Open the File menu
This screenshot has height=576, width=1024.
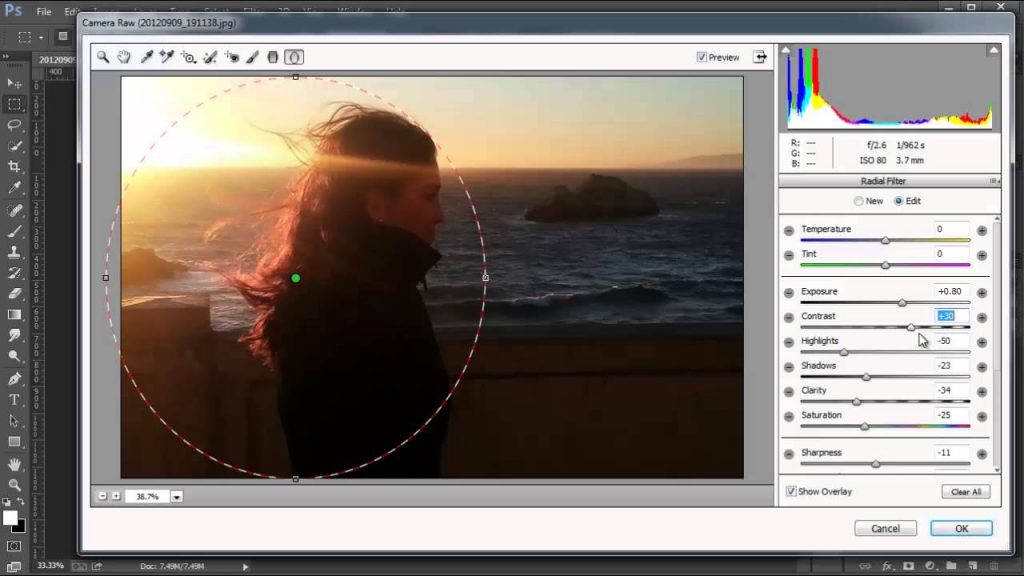pos(43,12)
